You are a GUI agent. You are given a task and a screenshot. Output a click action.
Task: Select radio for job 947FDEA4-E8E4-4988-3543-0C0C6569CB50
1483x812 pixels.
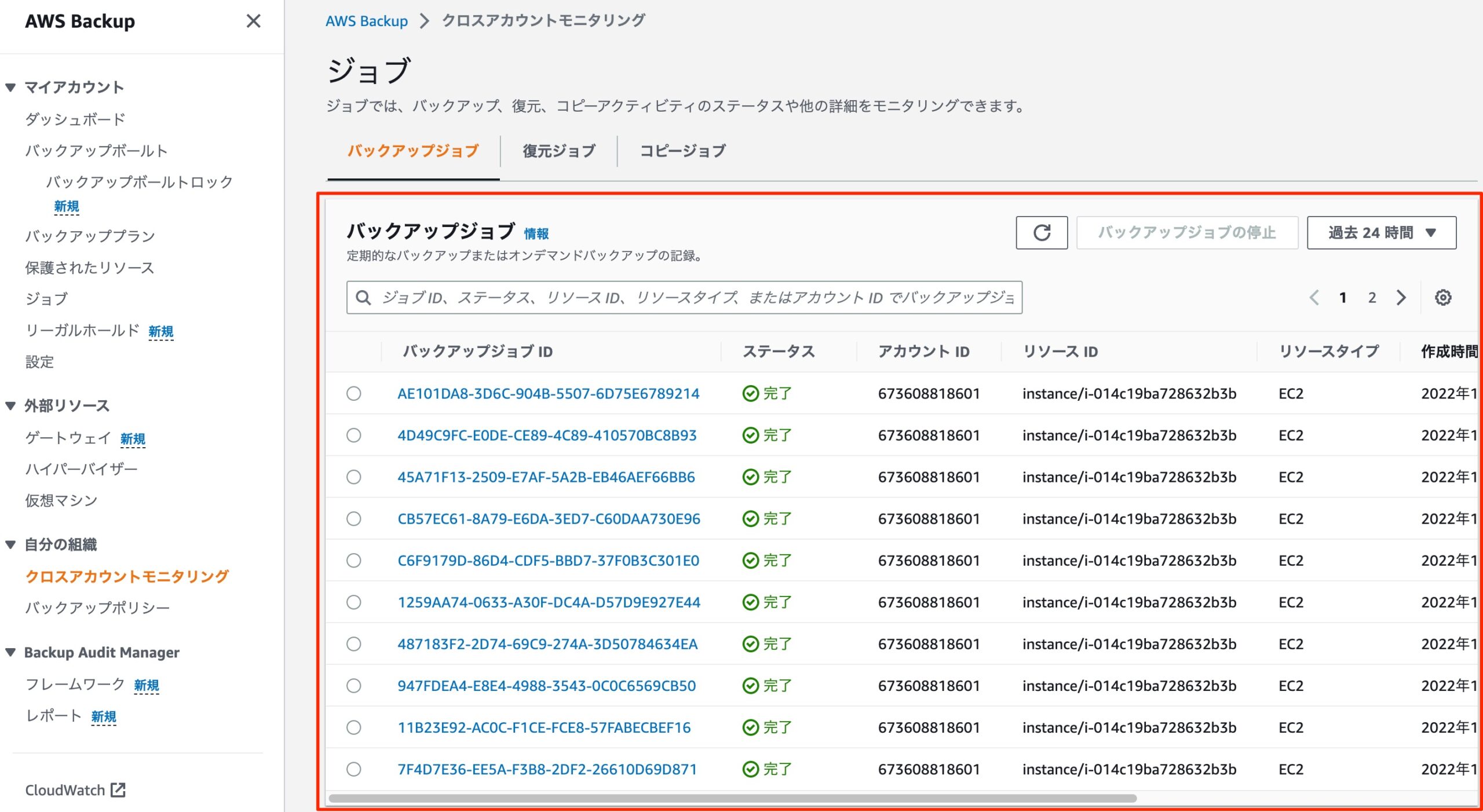pyautogui.click(x=353, y=686)
